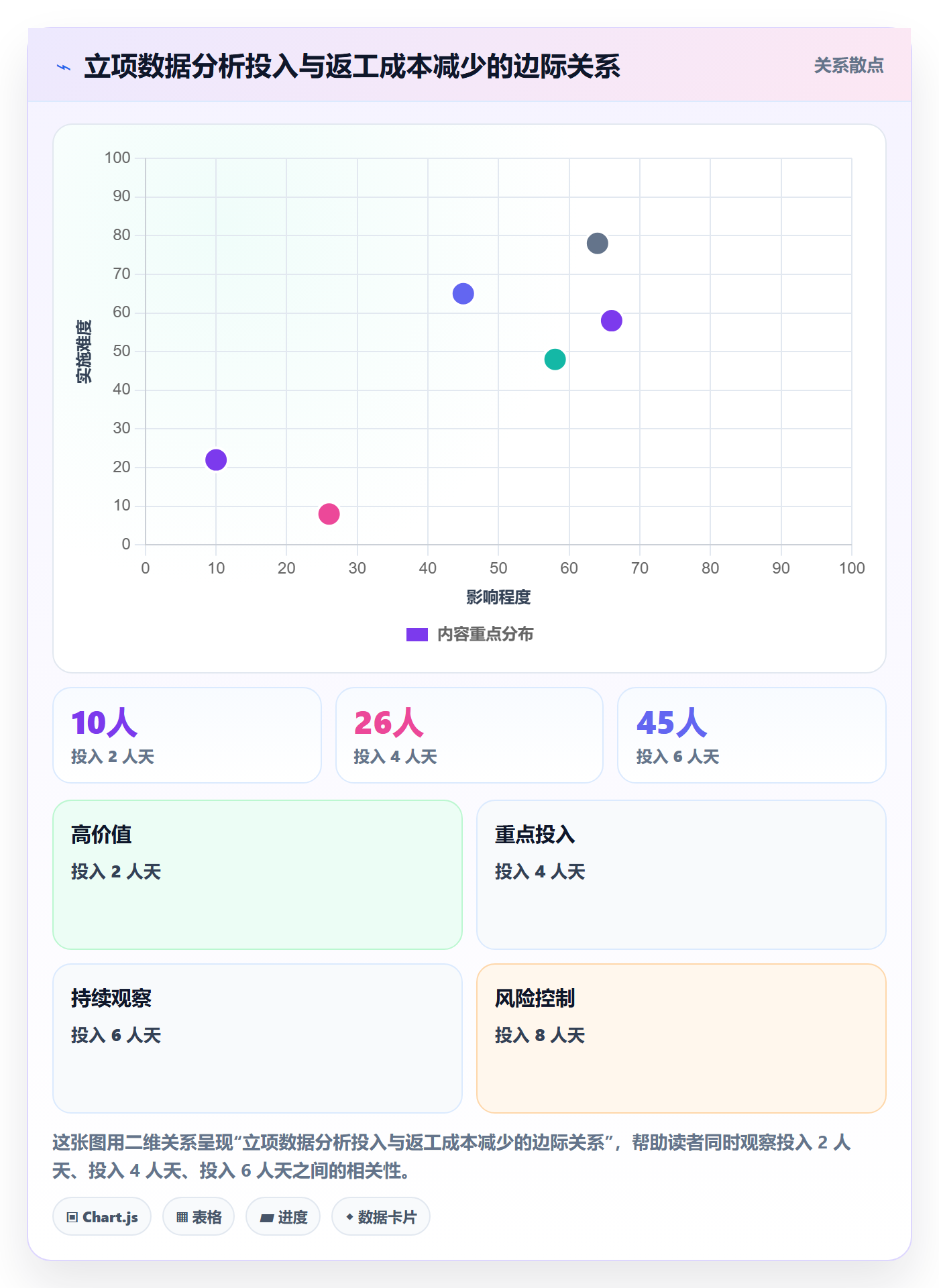Image resolution: width=939 pixels, height=1288 pixels.
Task: Click the 45人 stat value
Action: coord(671,722)
